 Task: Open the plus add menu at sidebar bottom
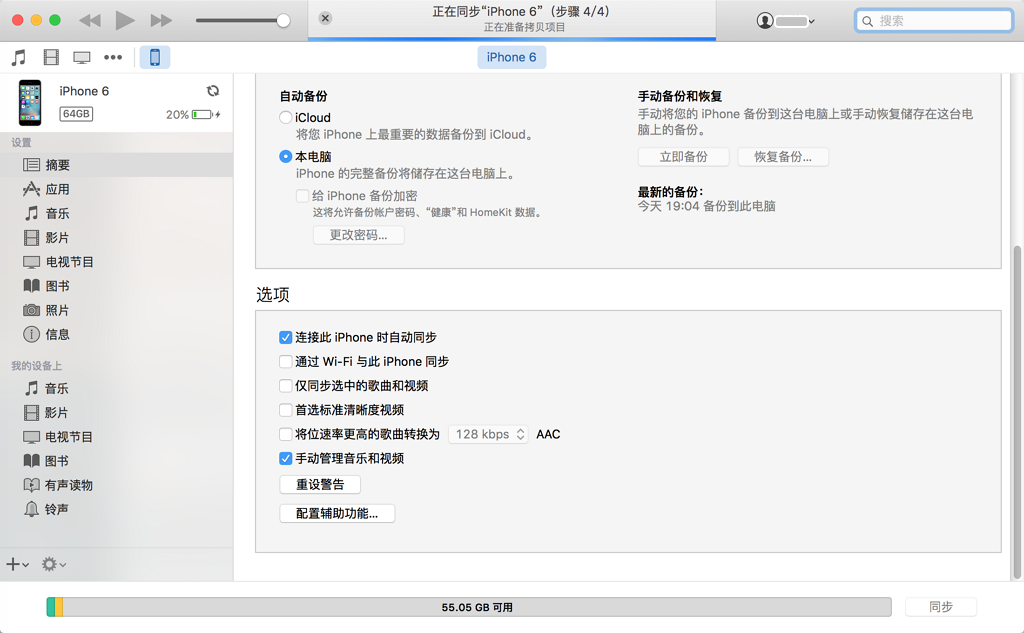[x=17, y=564]
